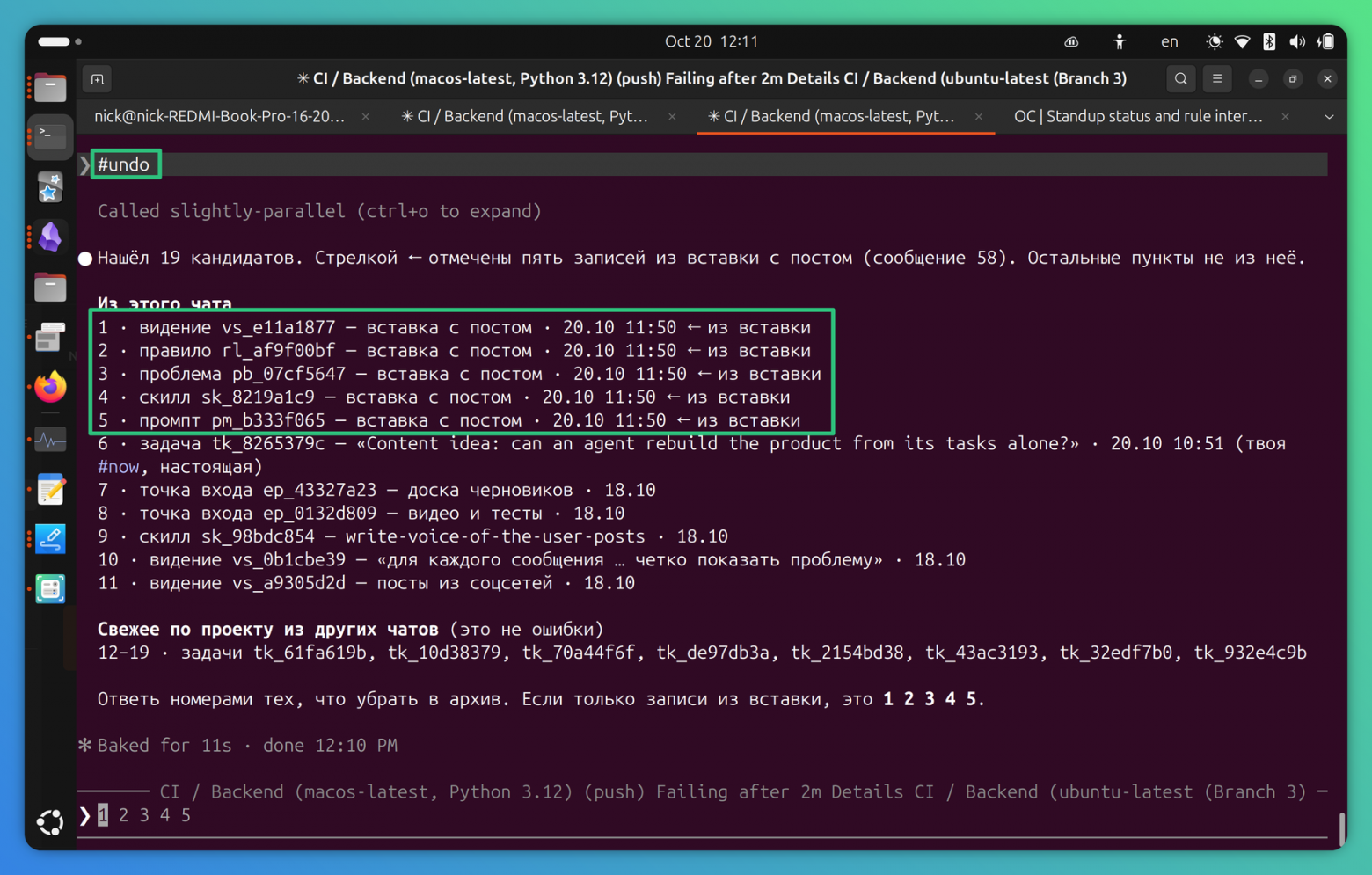The height and width of the screenshot is (875, 1372).
Task: Click the battery charging indicator
Action: pos(1326,41)
